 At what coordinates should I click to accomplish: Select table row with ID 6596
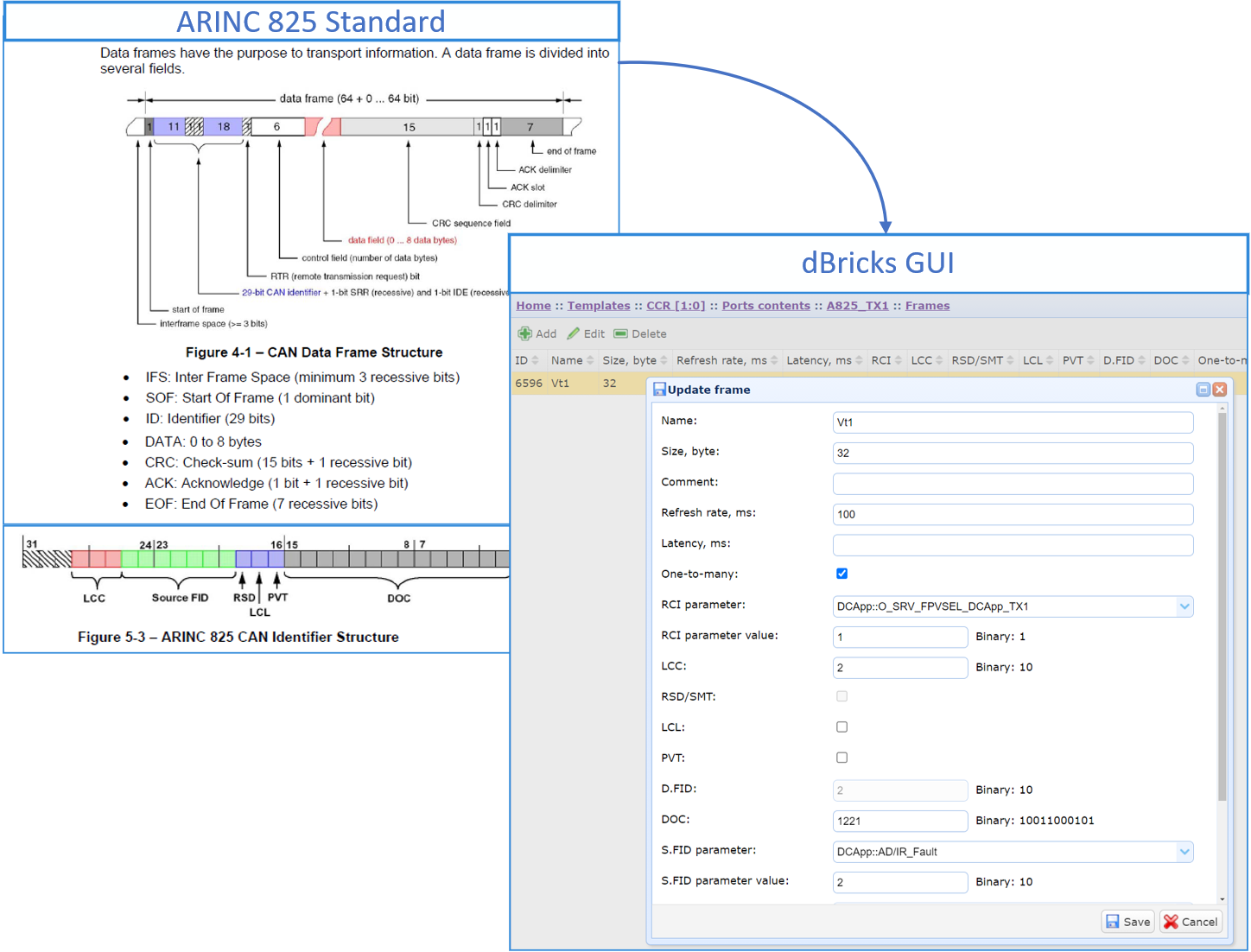coord(581,384)
